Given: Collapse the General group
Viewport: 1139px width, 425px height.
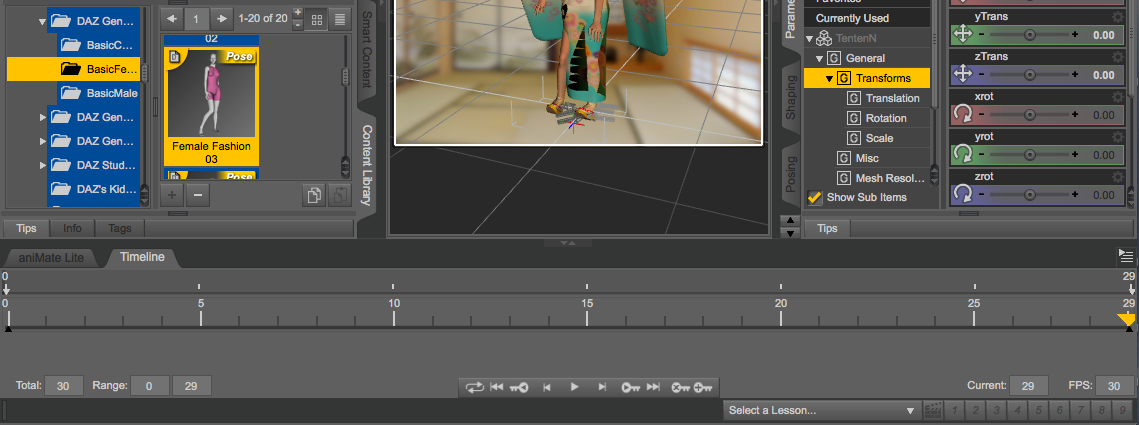Looking at the screenshot, I should coord(820,58).
